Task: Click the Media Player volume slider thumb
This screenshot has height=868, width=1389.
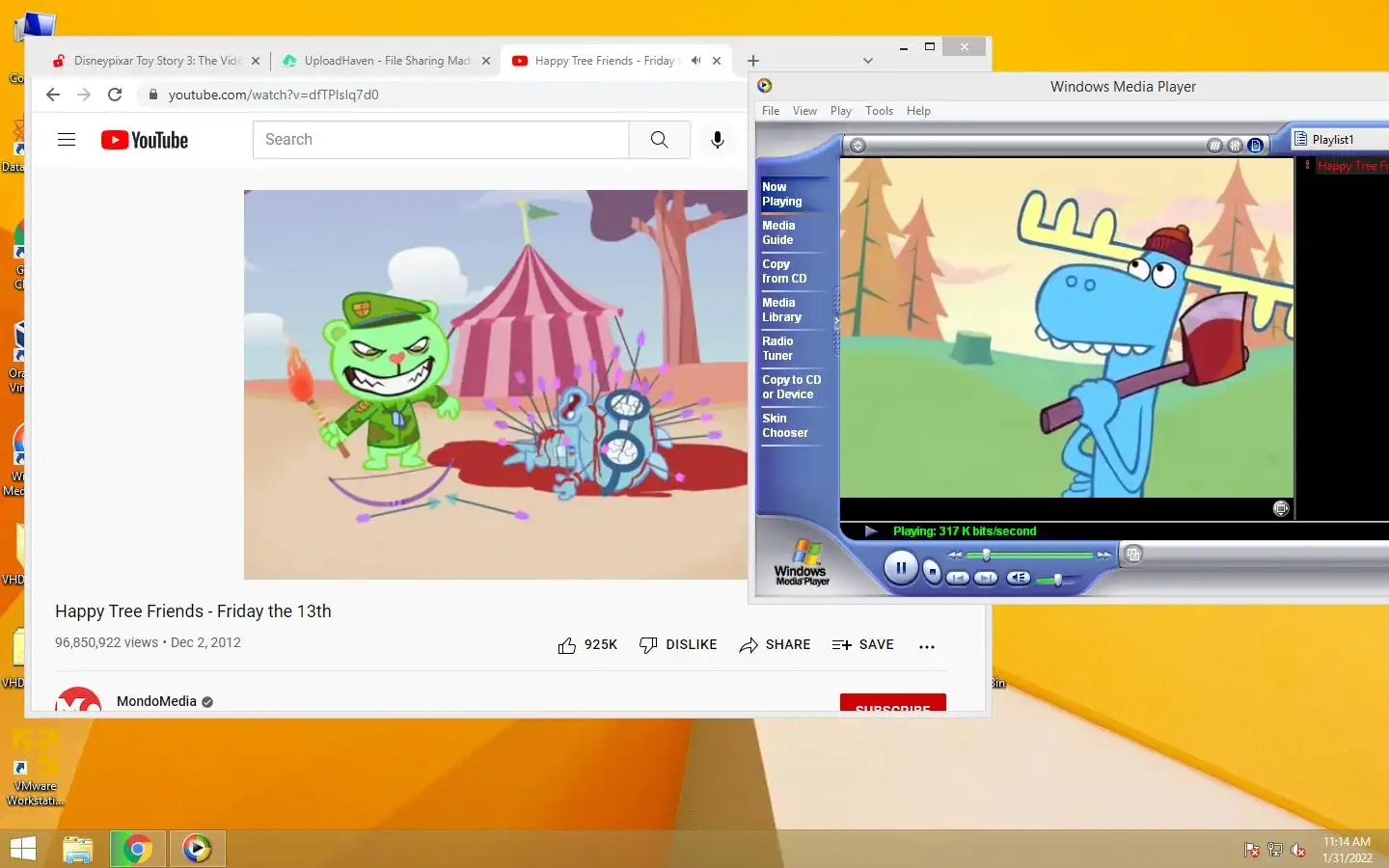Action: pos(1058,579)
